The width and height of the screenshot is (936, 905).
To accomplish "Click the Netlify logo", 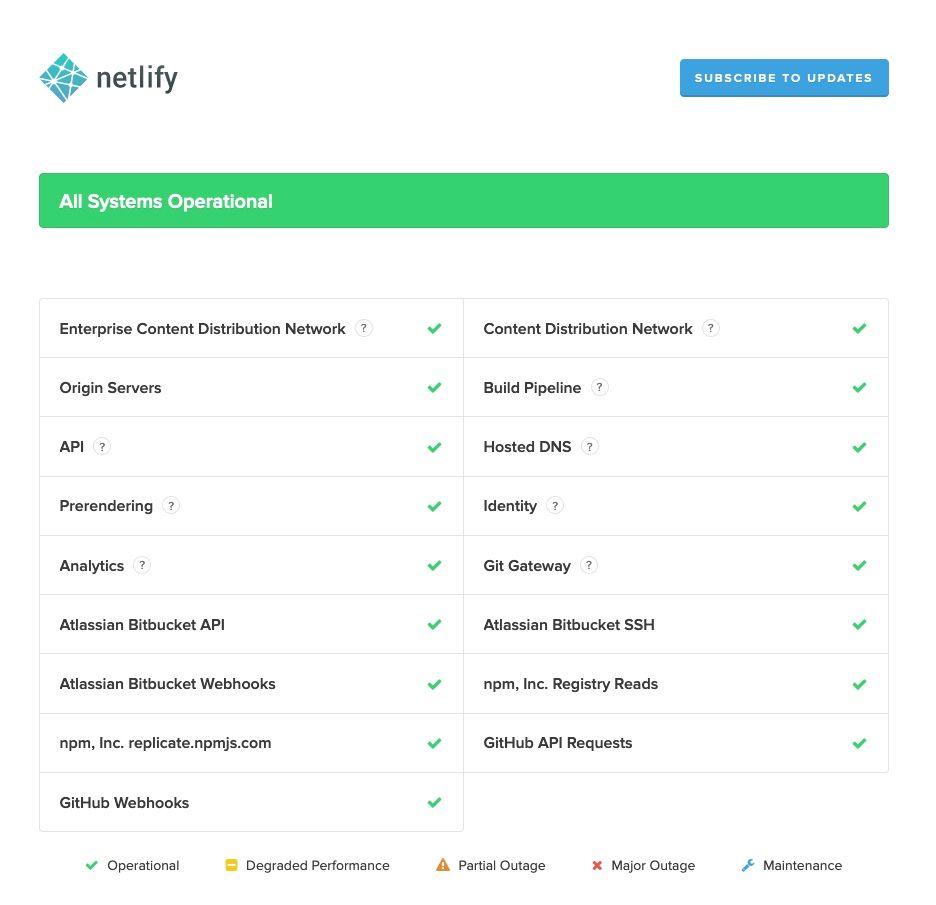I will click(x=109, y=78).
